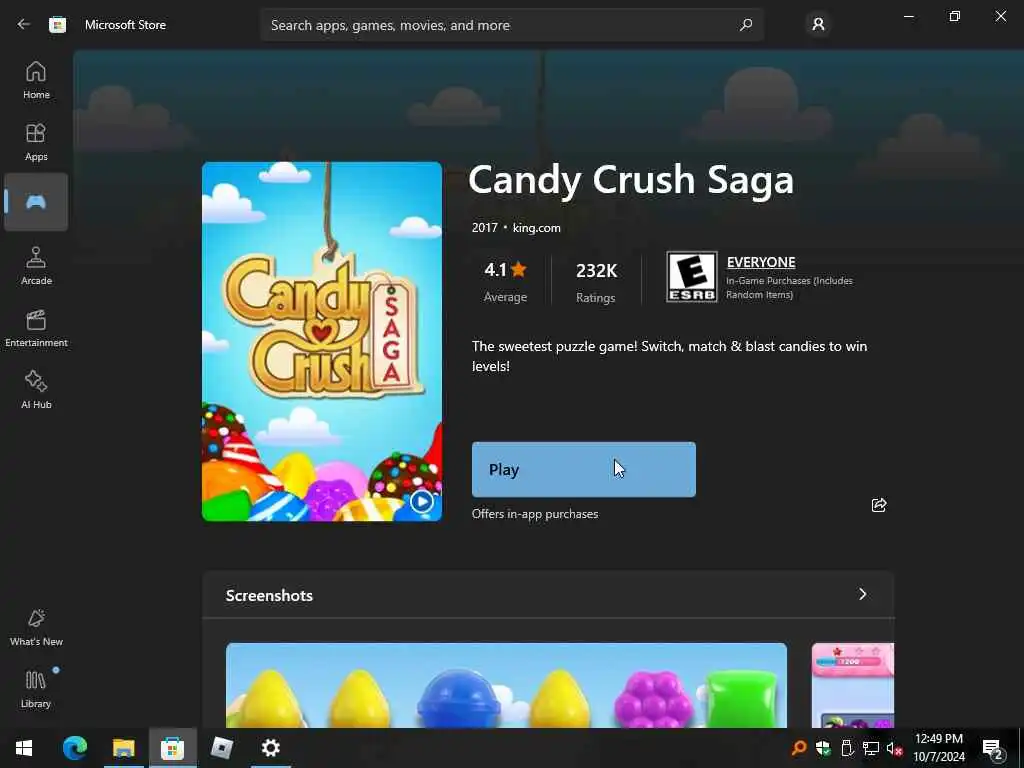Viewport: 1024px width, 768px height.
Task: Open the user profile icon
Action: click(x=818, y=24)
